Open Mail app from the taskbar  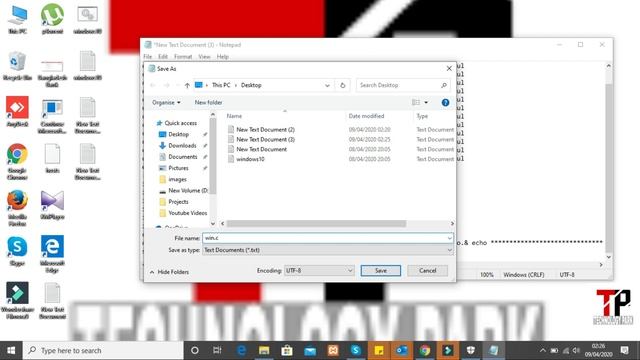310,350
